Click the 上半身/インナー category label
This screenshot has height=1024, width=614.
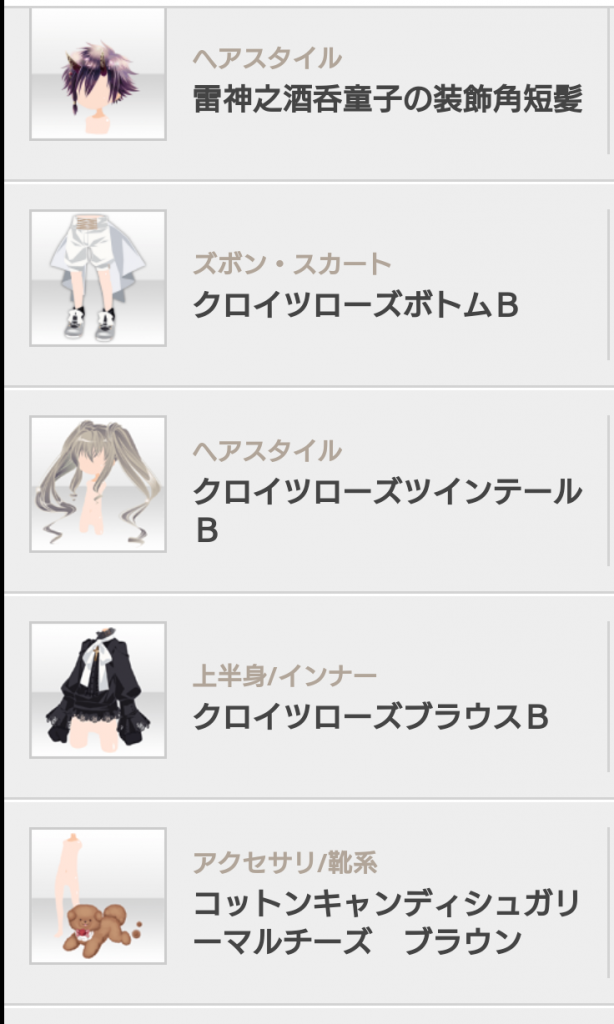(x=284, y=676)
